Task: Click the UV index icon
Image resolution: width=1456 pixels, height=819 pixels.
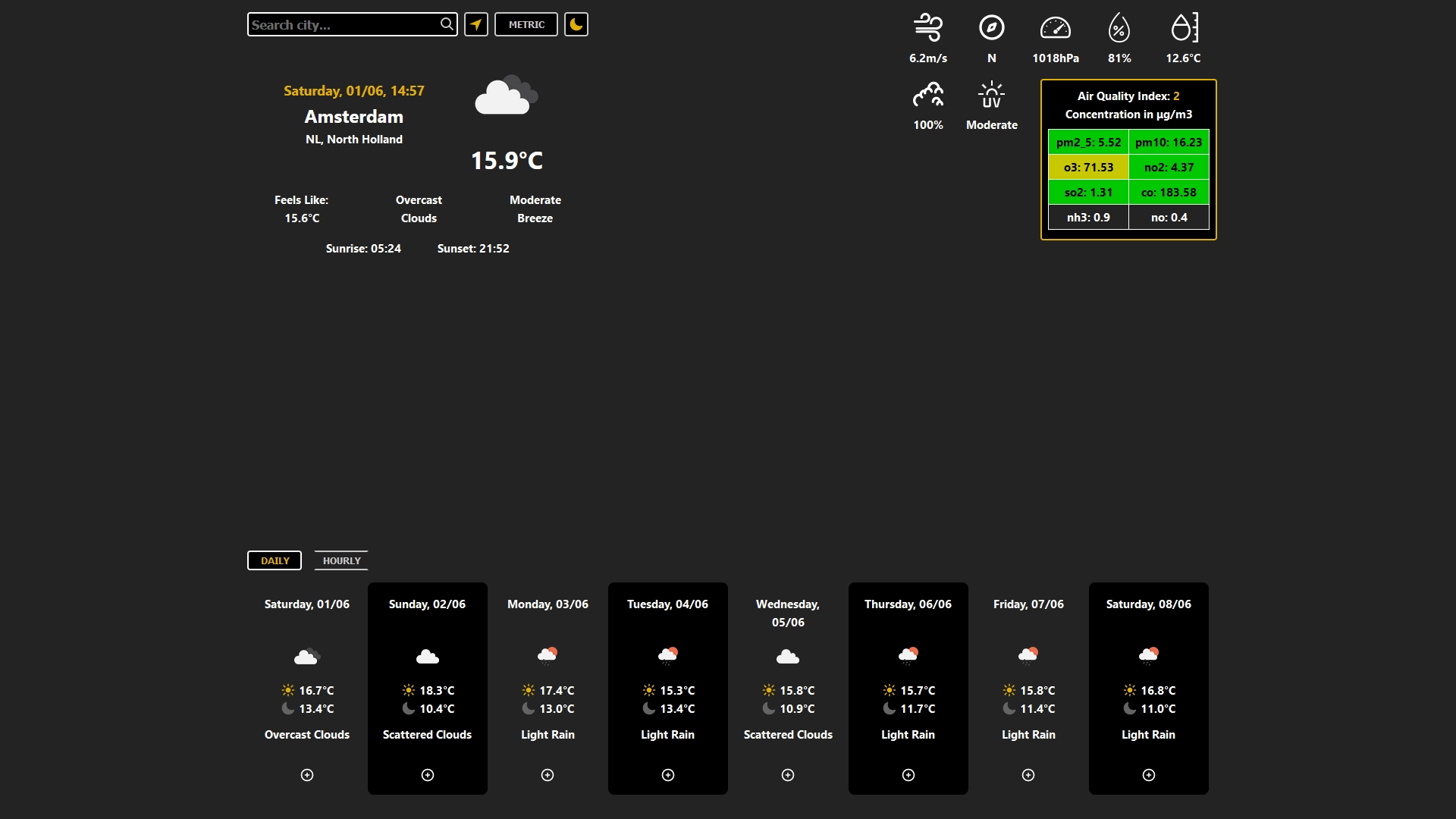Action: click(x=992, y=95)
